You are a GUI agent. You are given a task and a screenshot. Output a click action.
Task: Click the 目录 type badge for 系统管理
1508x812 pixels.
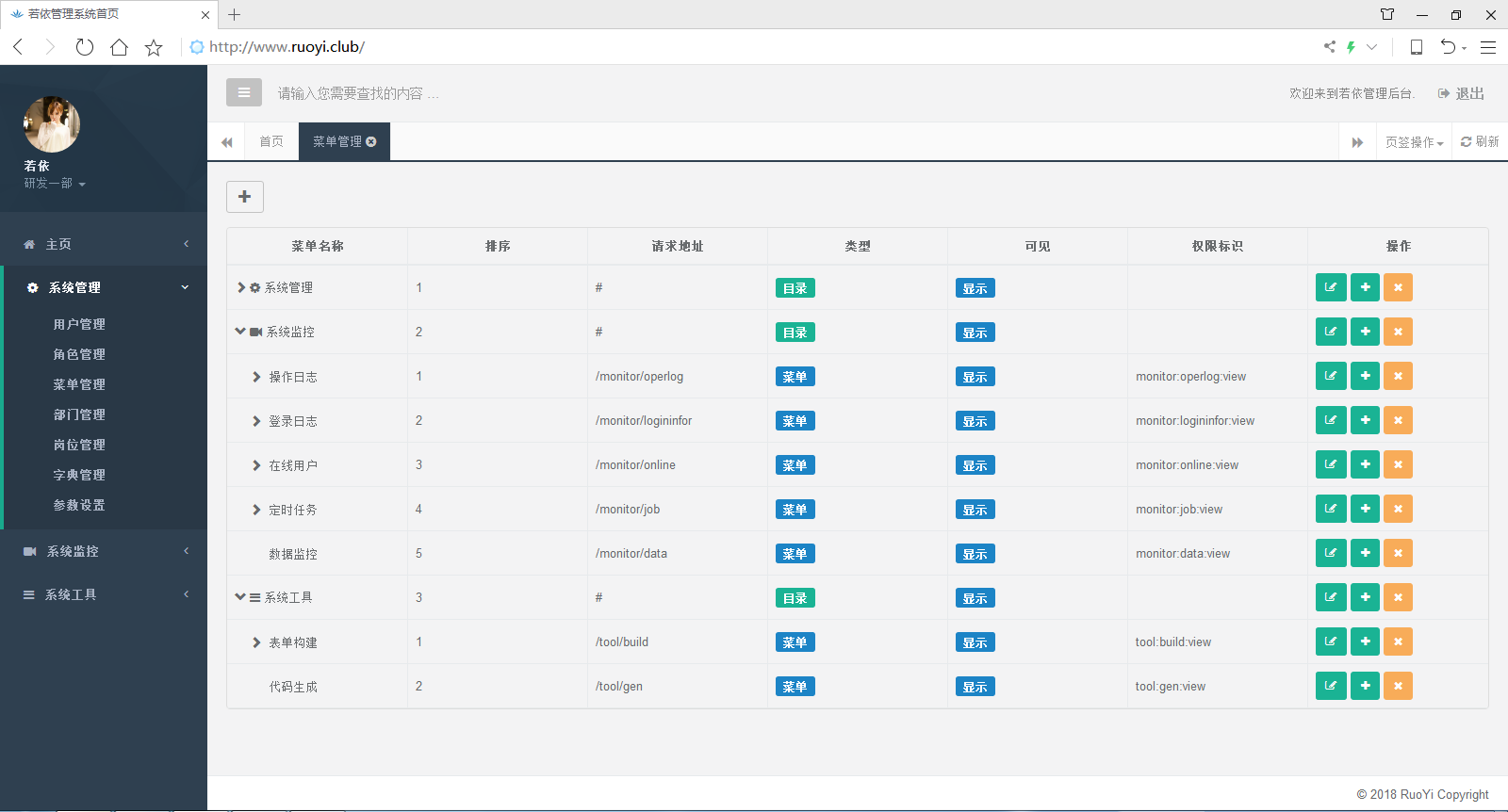coord(795,288)
